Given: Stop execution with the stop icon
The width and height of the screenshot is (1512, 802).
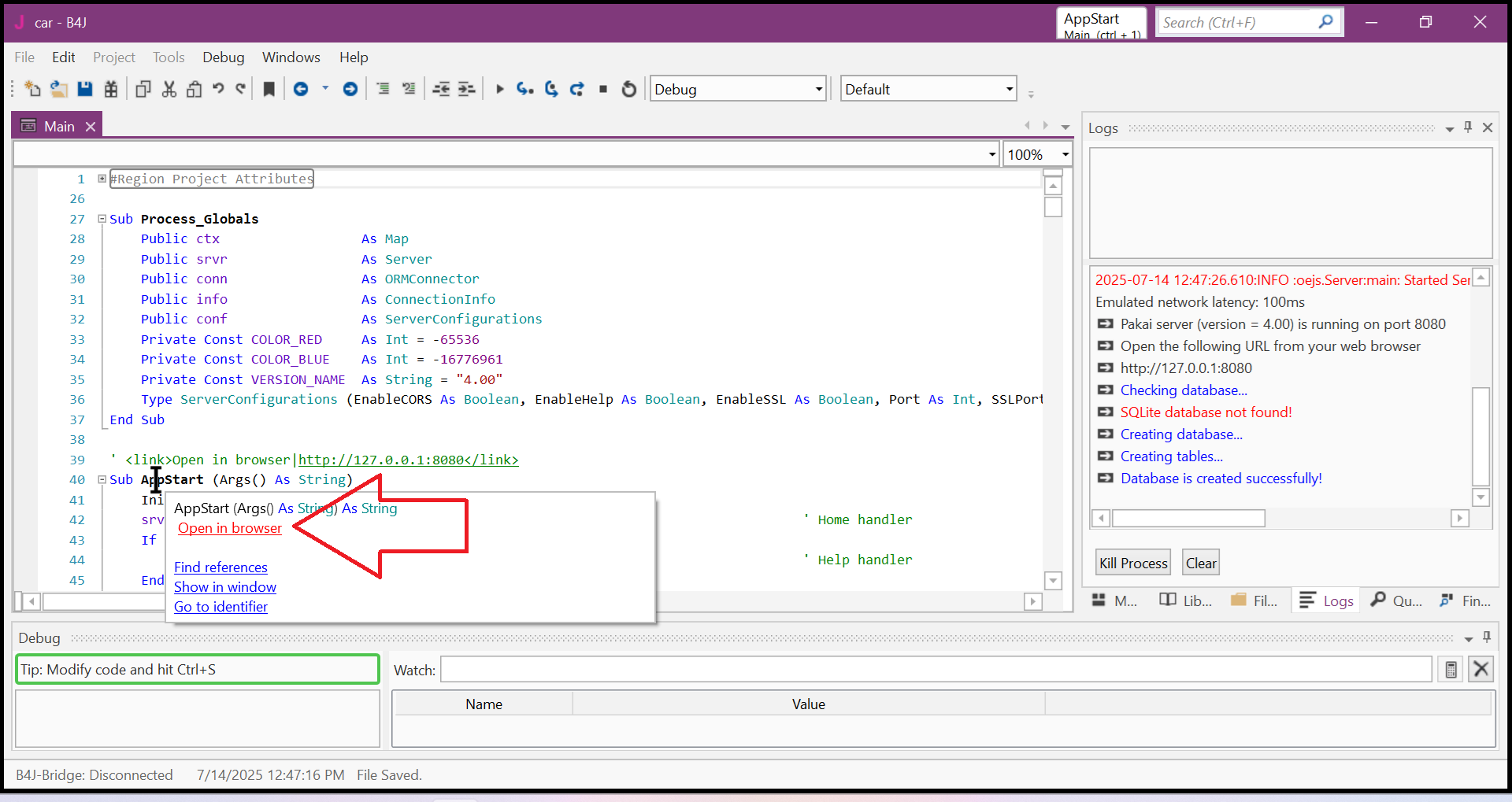Looking at the screenshot, I should click(603, 89).
